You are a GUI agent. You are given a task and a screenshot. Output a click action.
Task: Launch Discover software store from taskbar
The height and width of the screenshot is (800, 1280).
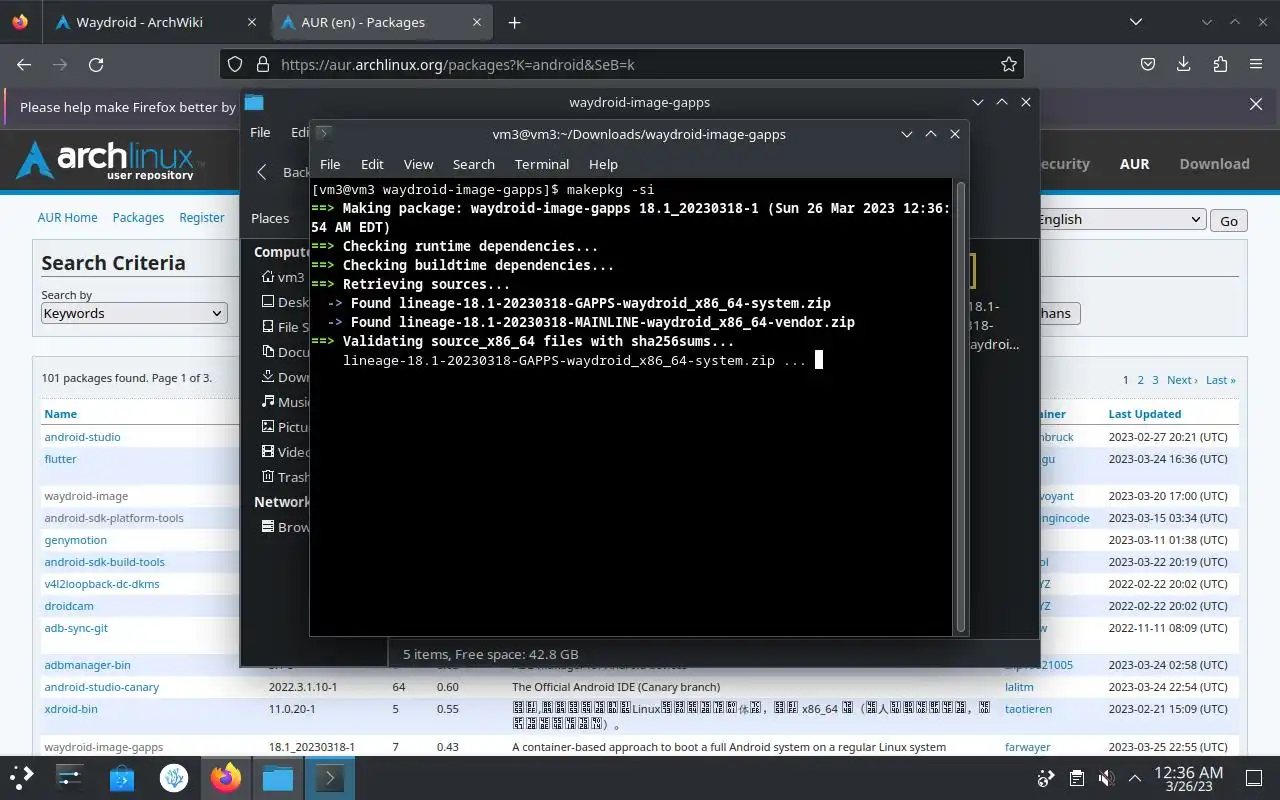122,777
